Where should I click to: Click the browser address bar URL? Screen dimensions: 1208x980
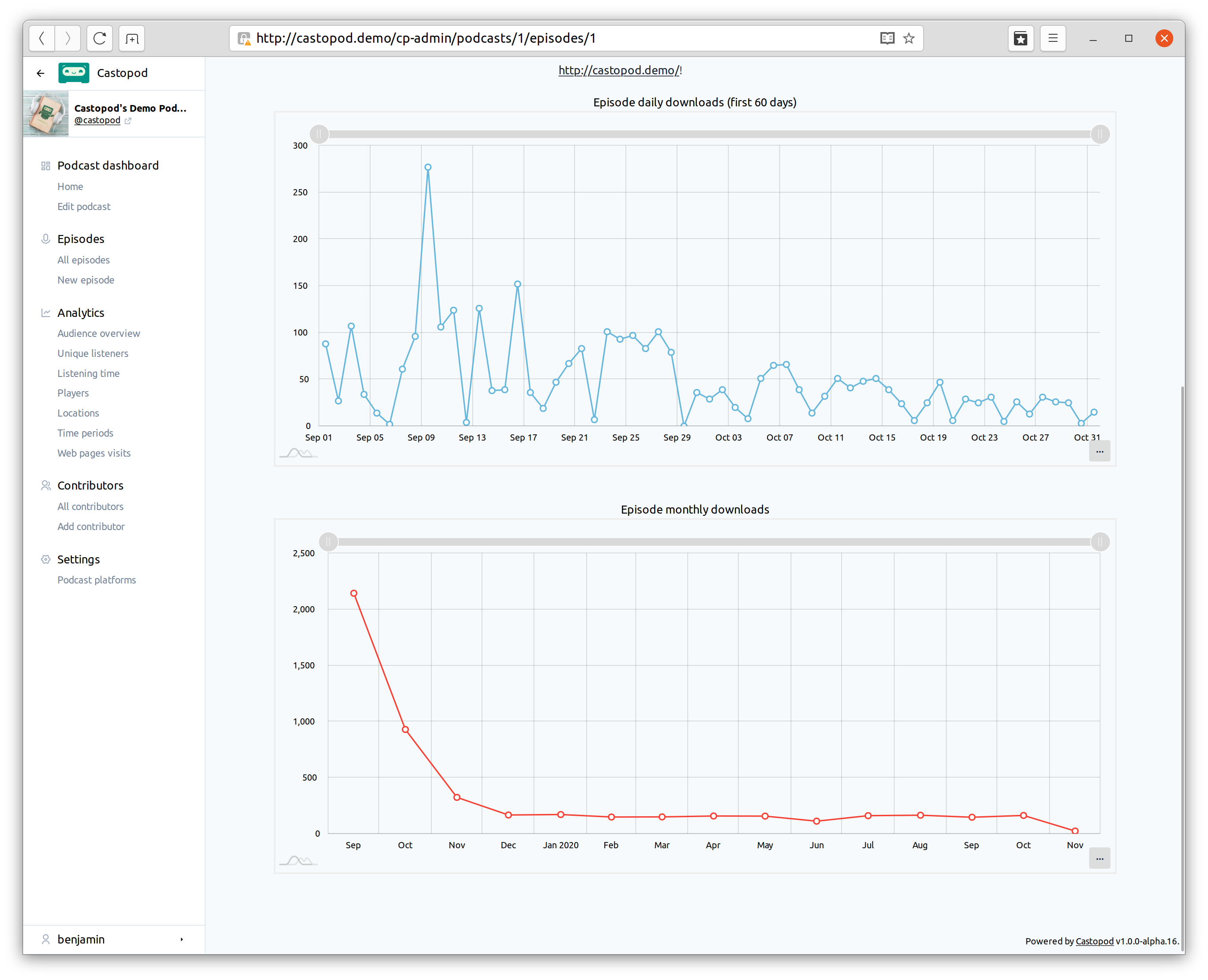click(x=426, y=38)
